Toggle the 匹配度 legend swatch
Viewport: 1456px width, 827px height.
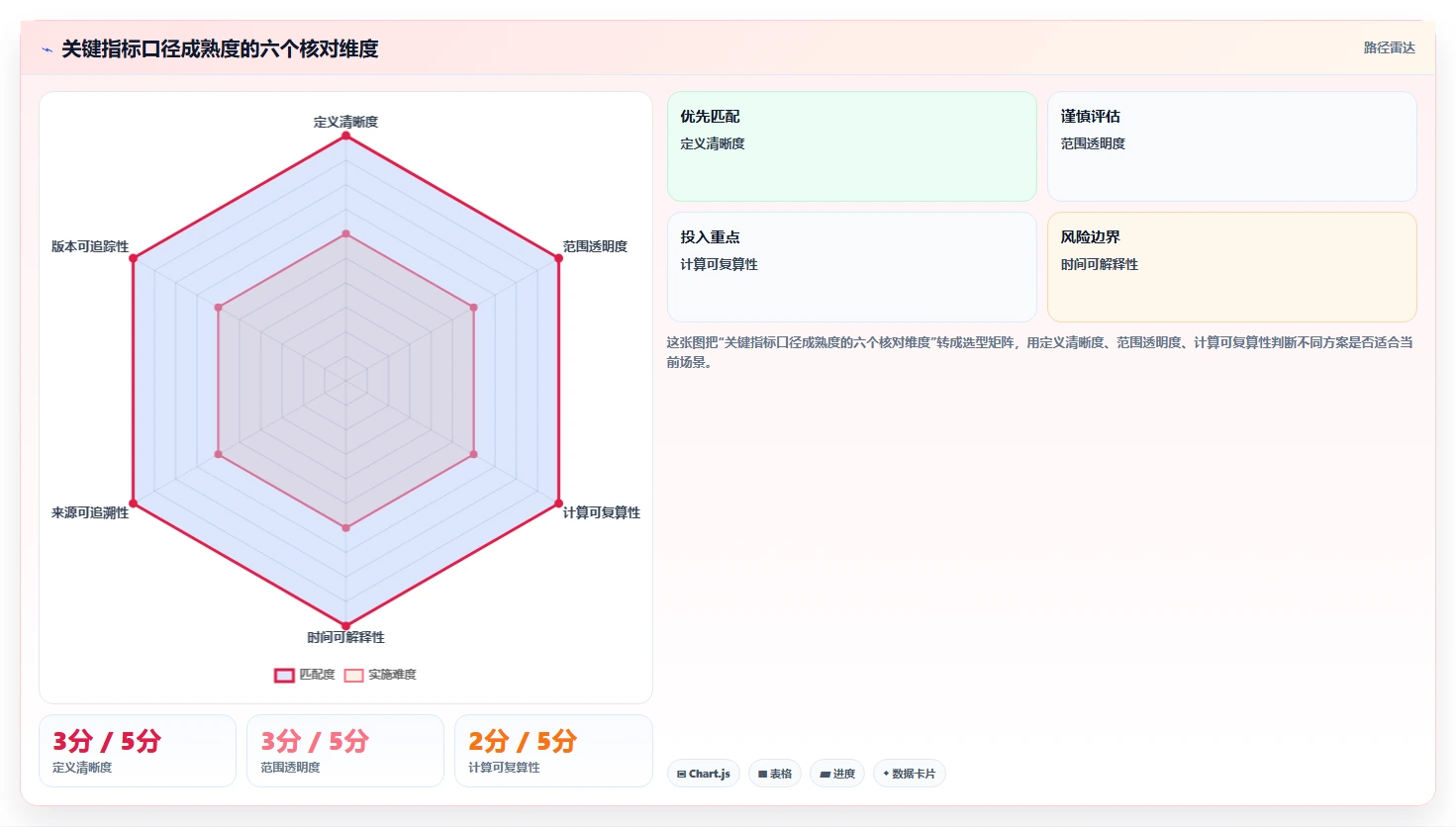tap(284, 676)
